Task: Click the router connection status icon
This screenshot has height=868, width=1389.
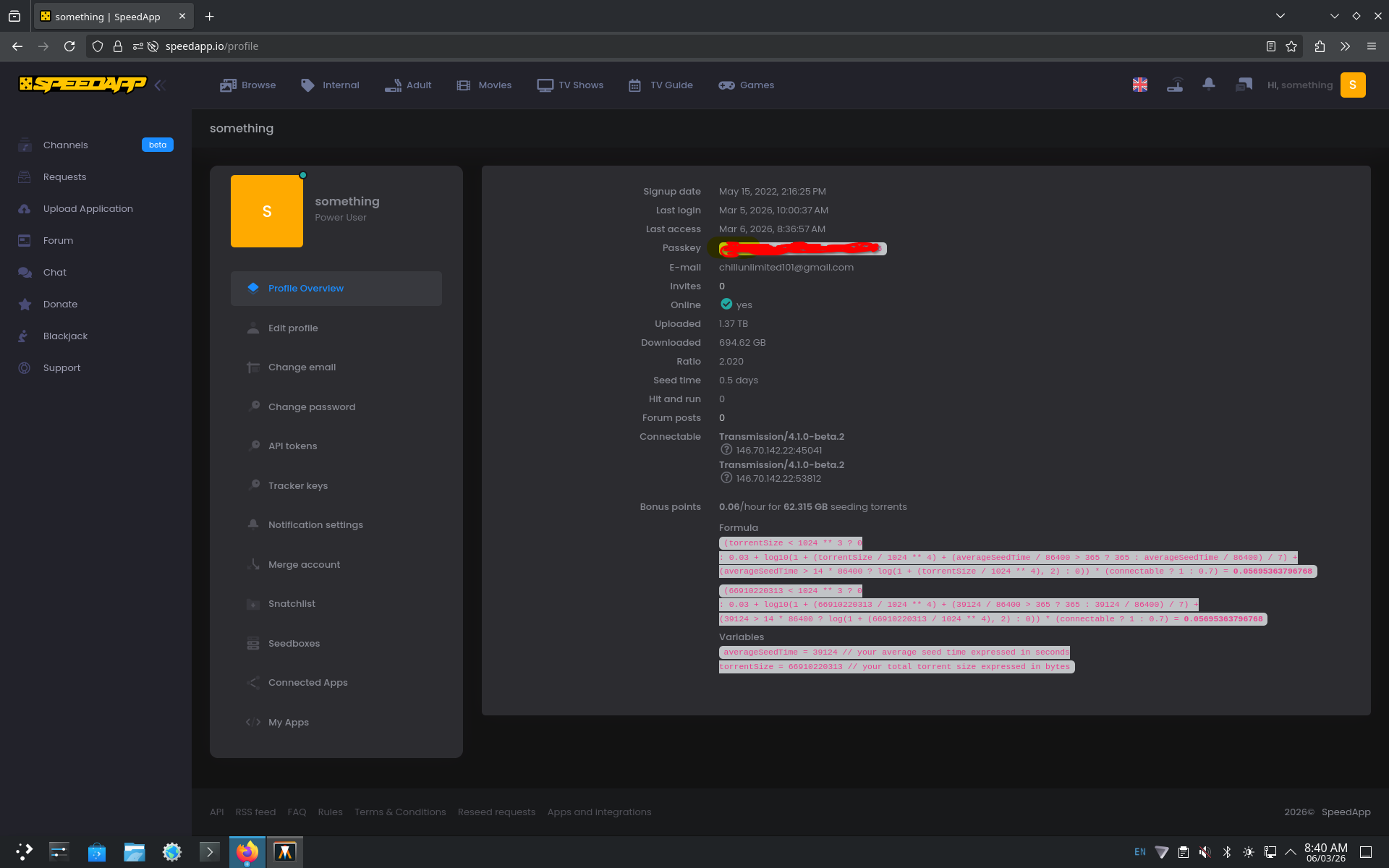Action: coord(1175,85)
